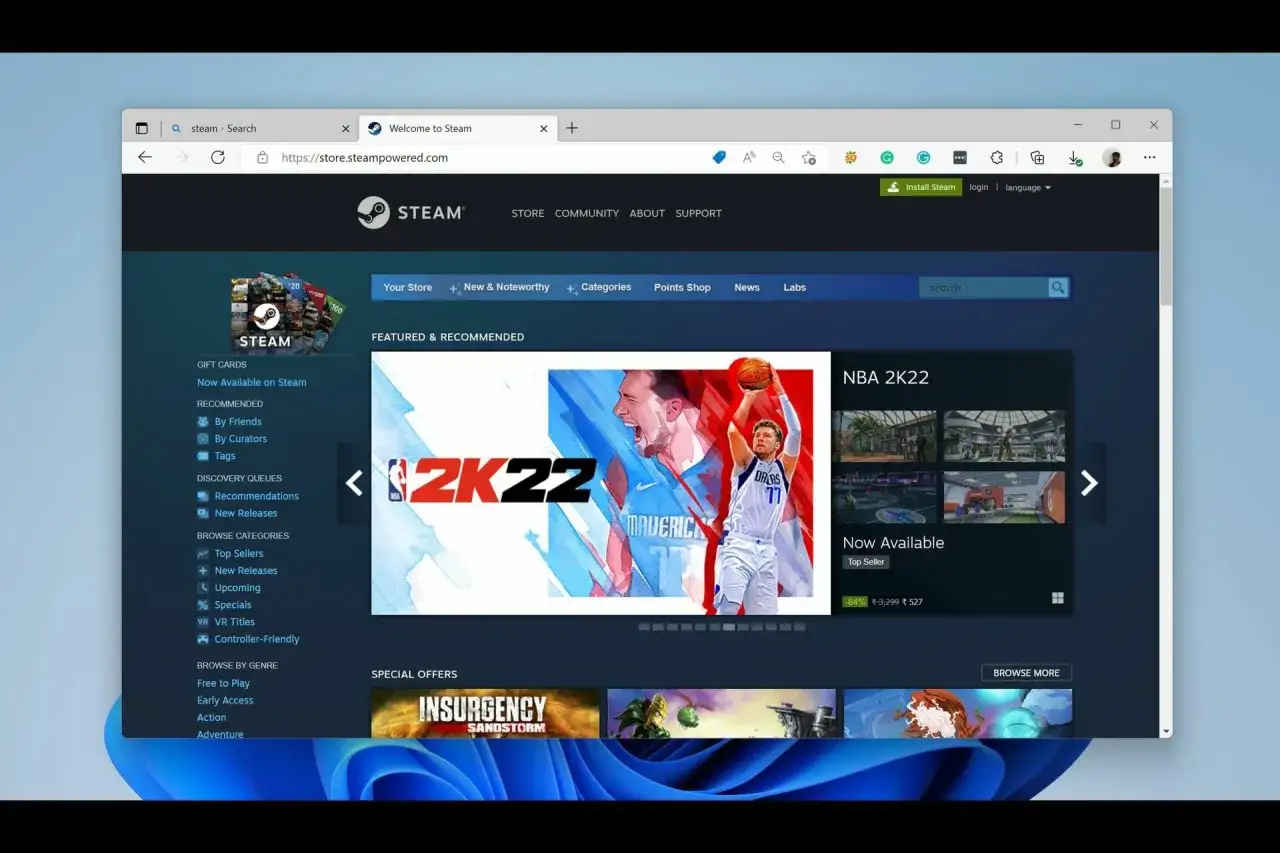Open the browser Collections icon

(x=1037, y=157)
